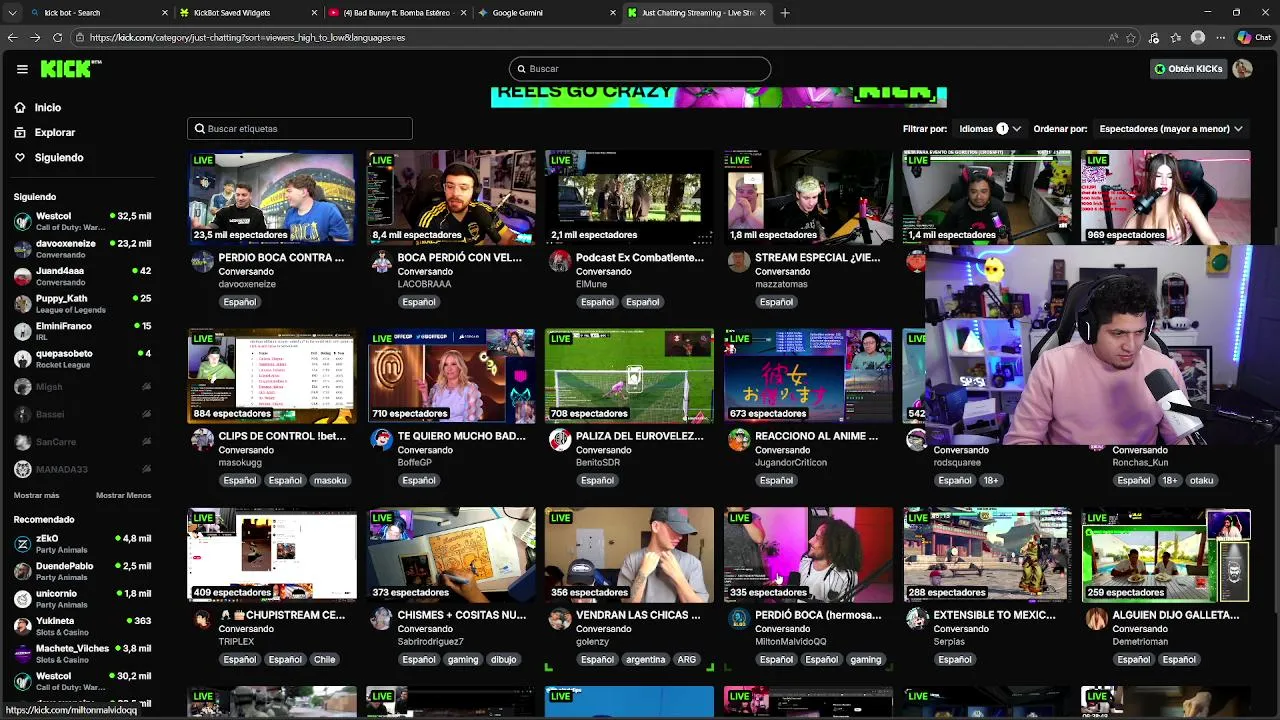The image size is (1280, 720).
Task: Click media control music icon
Action: [1154, 37]
